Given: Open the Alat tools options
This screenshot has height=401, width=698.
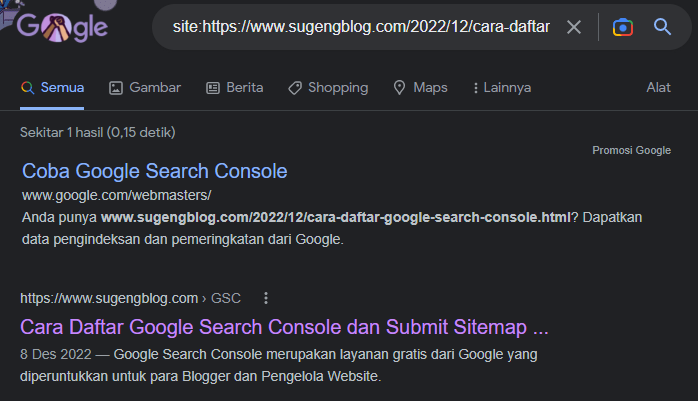Looking at the screenshot, I should 658,88.
